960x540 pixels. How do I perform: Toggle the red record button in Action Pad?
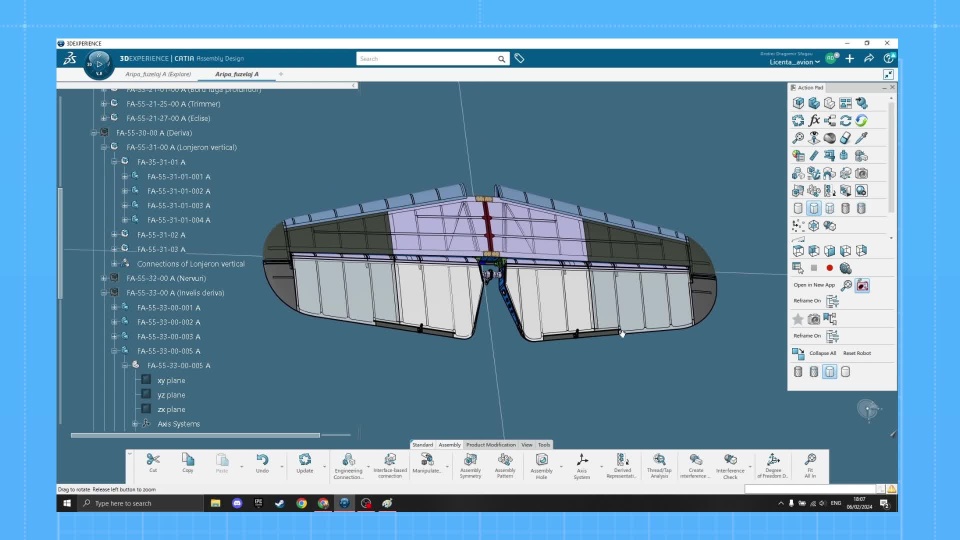click(x=830, y=268)
